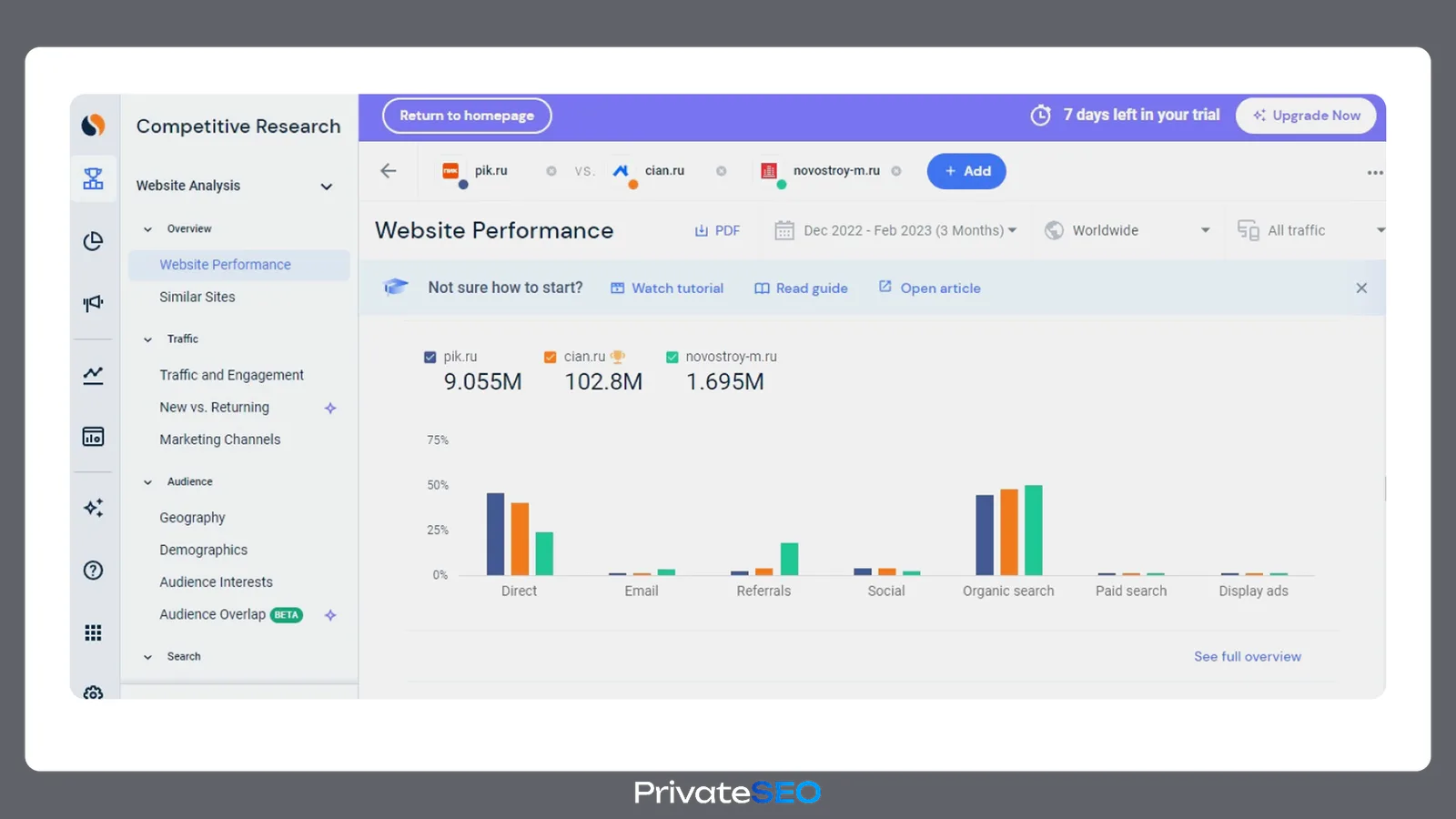This screenshot has height=819, width=1456.
Task: Click the green novostroy-m.ru Organic search bar
Action: coord(1034,531)
